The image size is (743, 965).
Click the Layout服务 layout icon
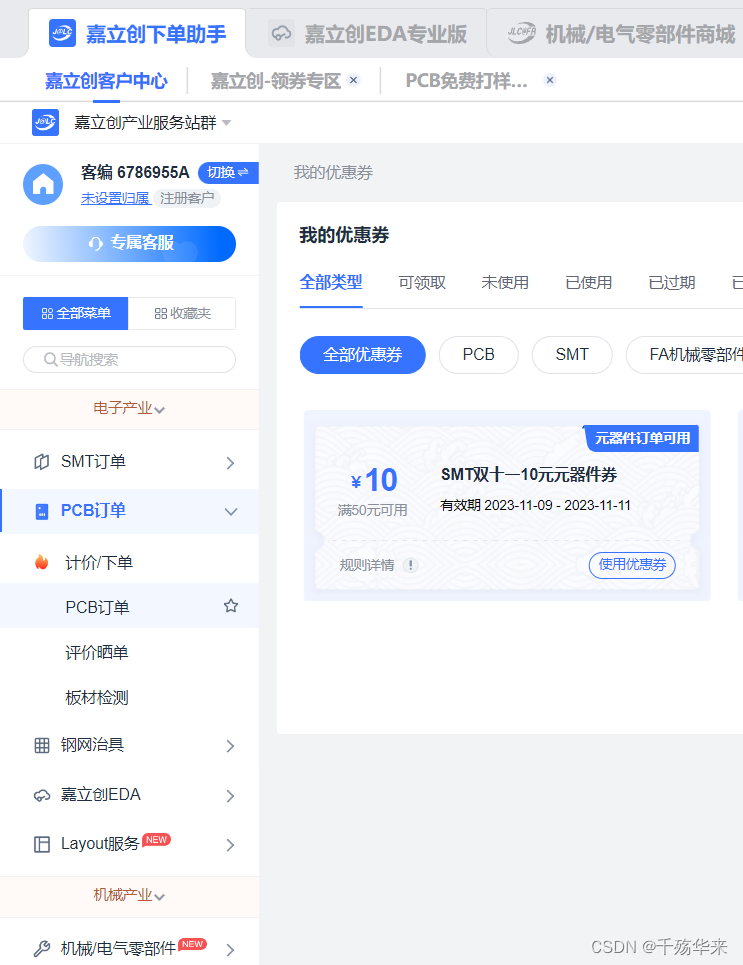[x=41, y=844]
